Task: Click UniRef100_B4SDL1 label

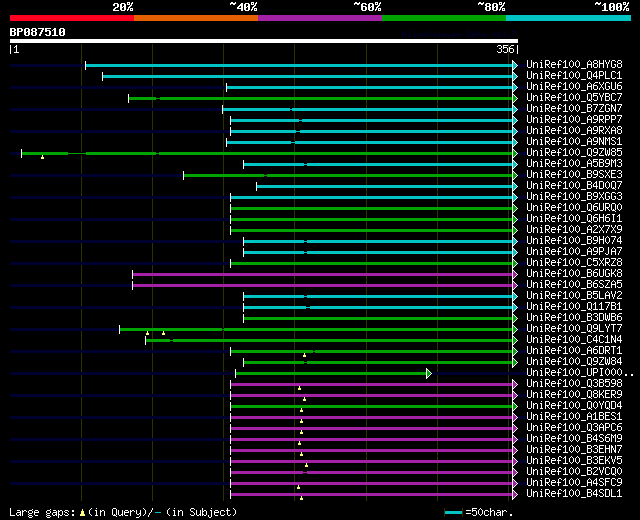Action: pos(574,494)
